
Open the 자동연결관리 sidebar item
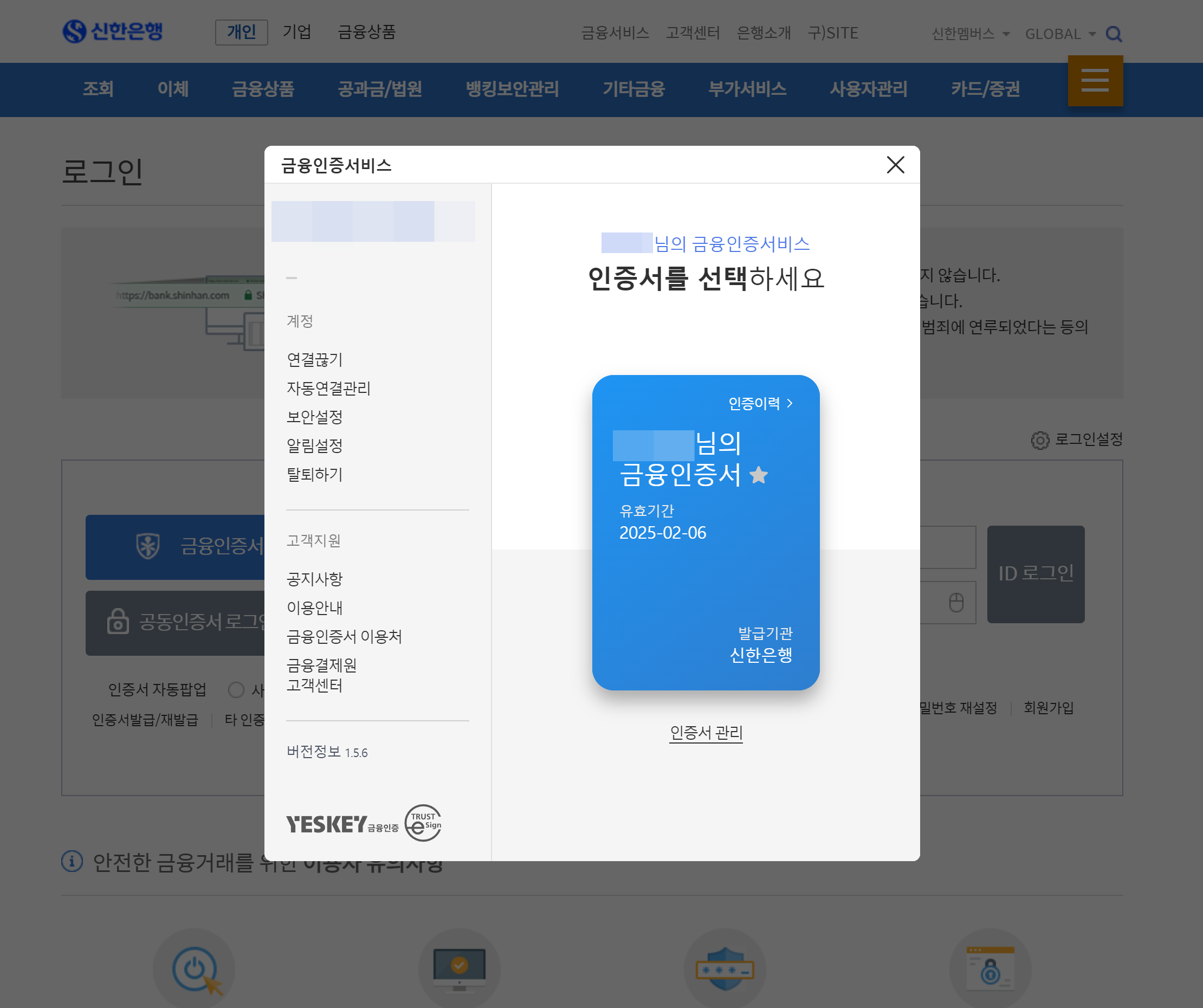coord(328,389)
